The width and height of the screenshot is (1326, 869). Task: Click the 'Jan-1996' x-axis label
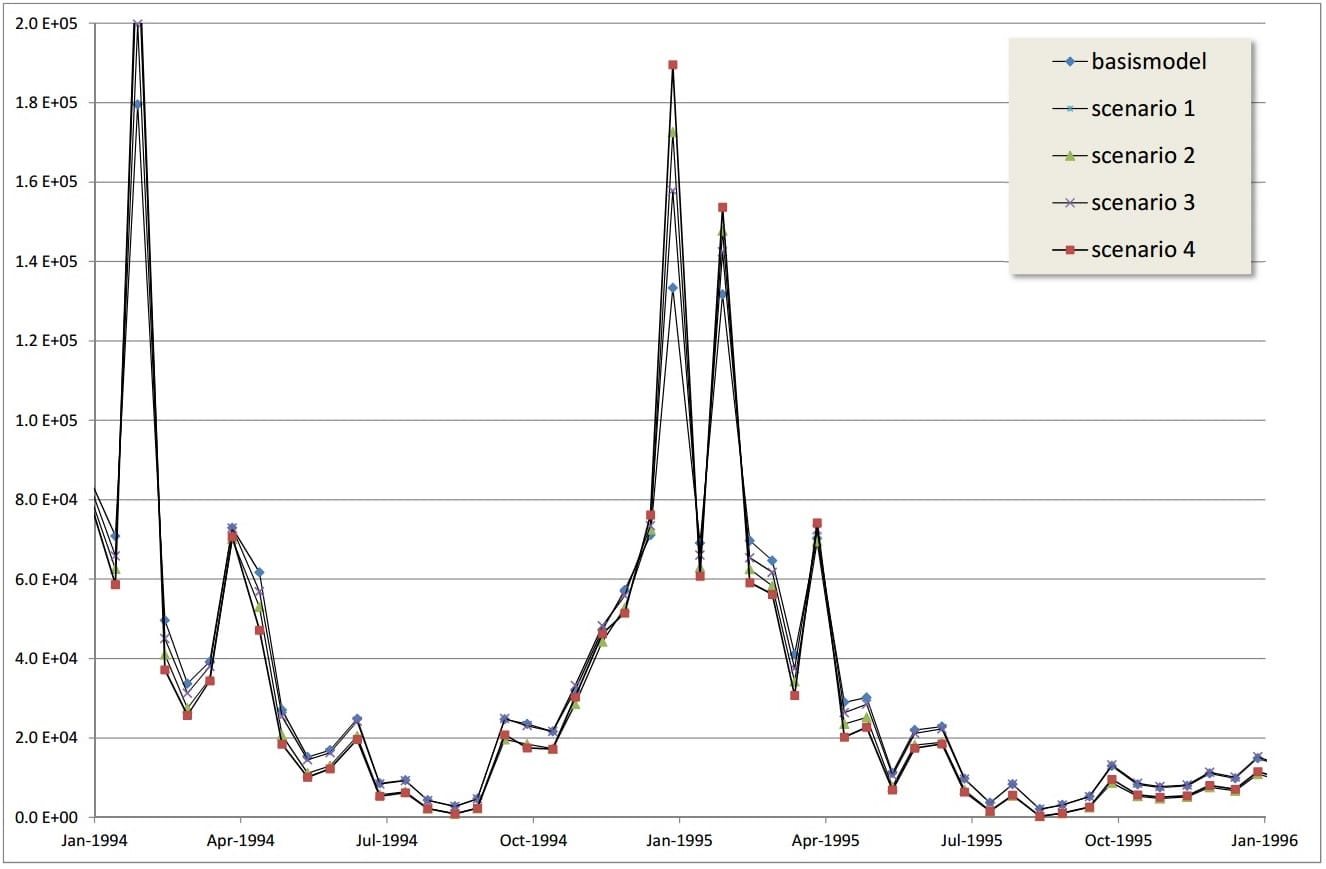(x=1264, y=841)
